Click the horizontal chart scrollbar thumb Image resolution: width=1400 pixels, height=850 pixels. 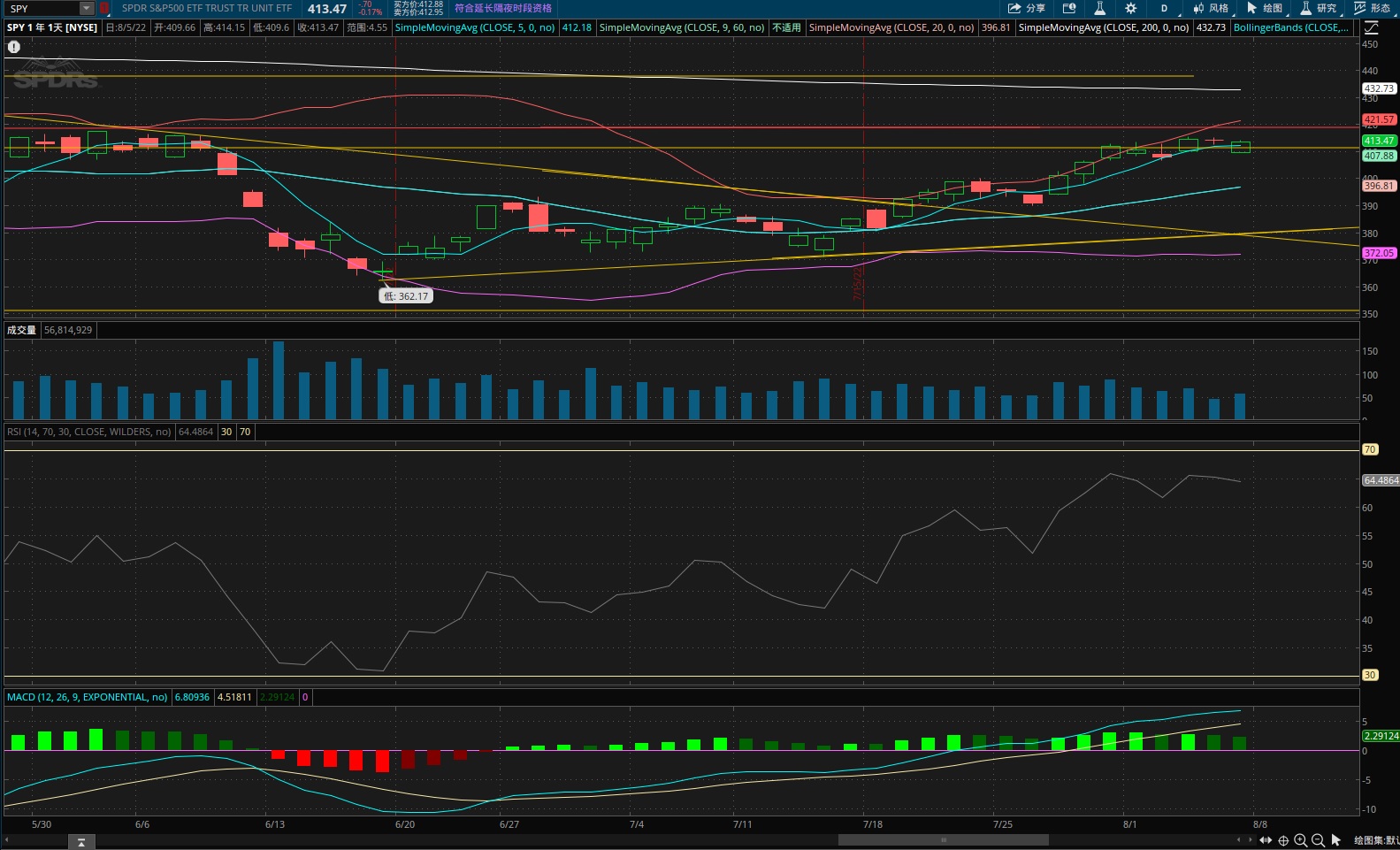pyautogui.click(x=943, y=840)
